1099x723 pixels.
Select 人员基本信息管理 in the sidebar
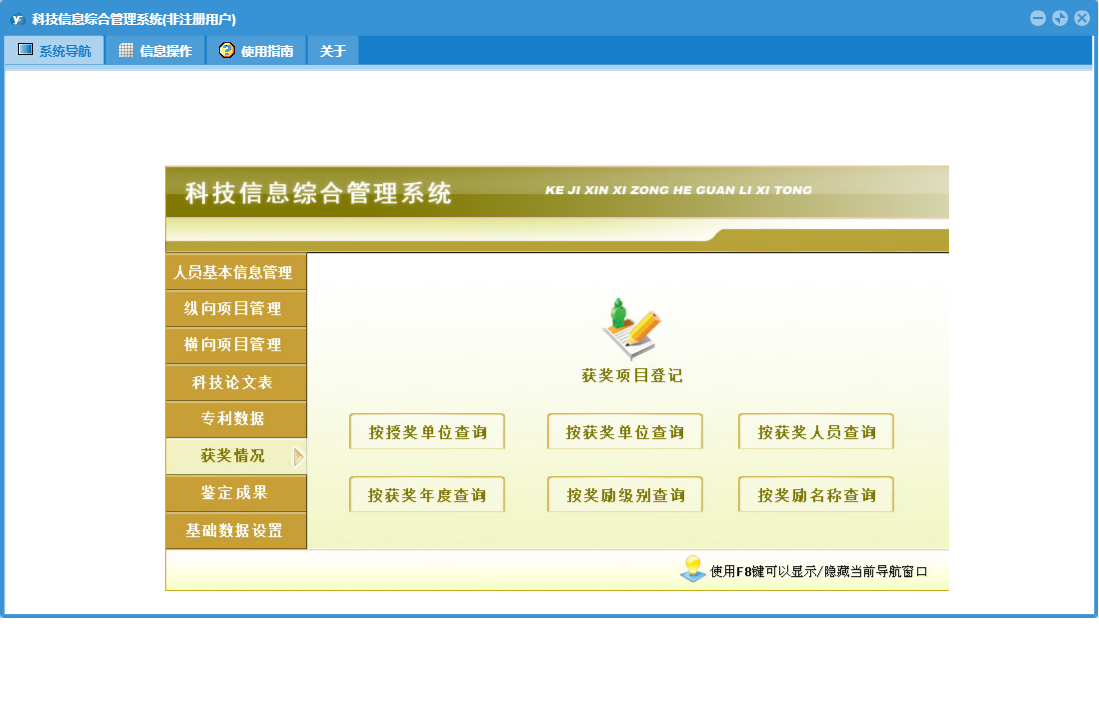coord(236,272)
